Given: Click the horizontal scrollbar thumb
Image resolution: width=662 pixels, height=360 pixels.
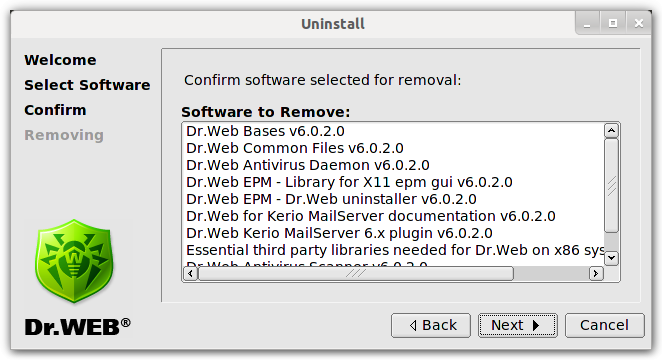Looking at the screenshot, I should pyautogui.click(x=356, y=273).
